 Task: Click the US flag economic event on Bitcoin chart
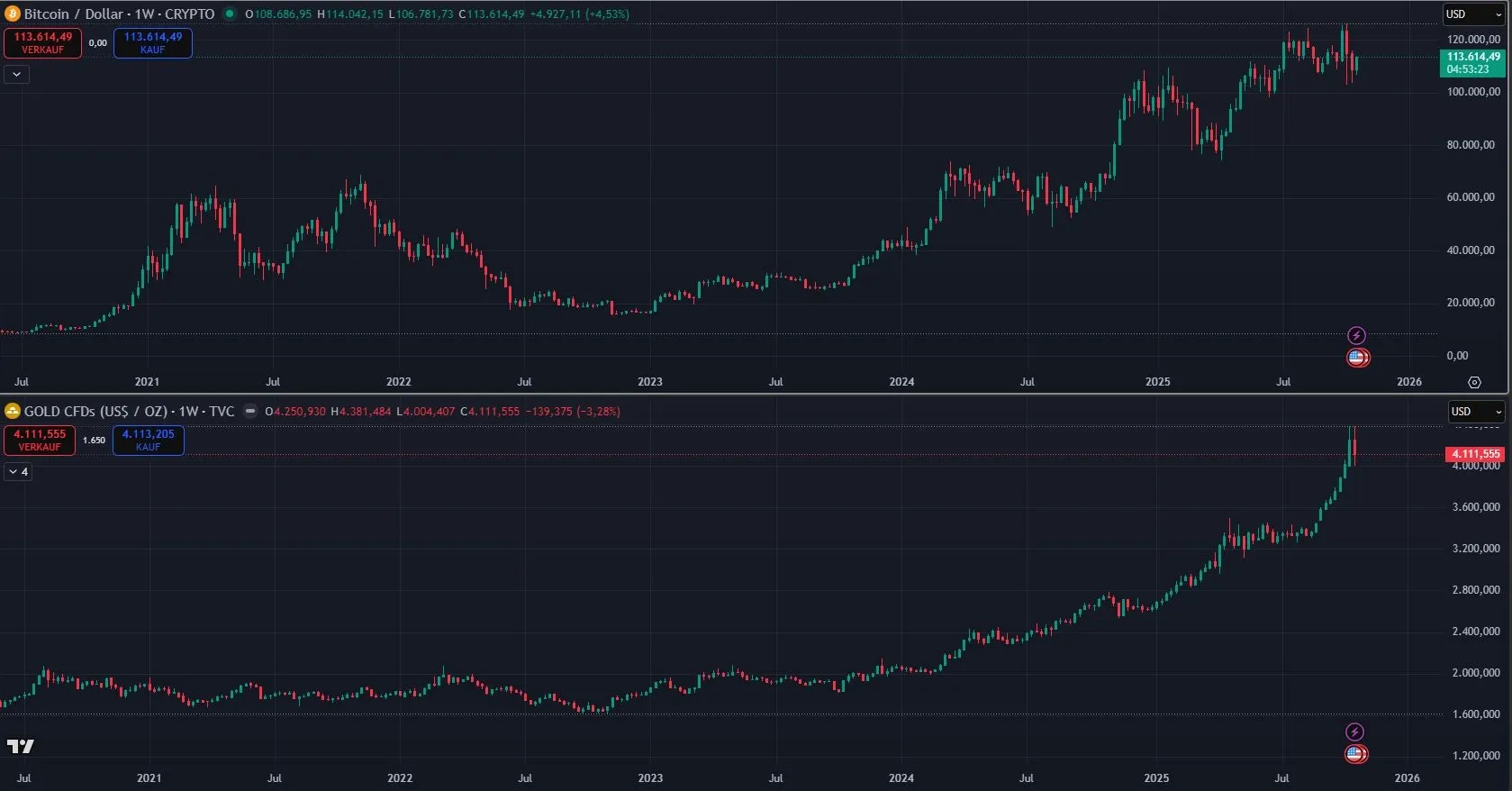tap(1357, 358)
